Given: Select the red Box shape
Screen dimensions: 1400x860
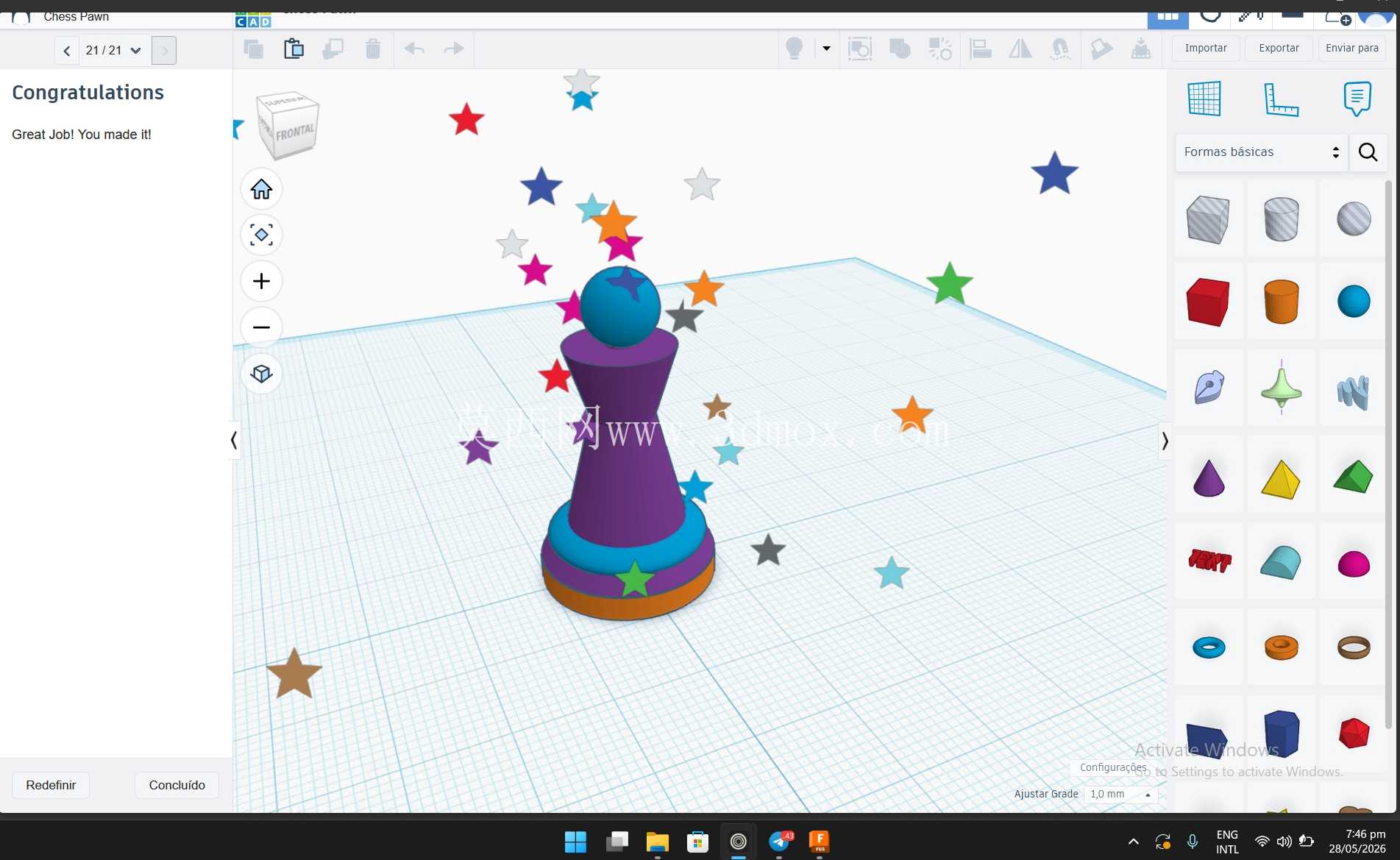Looking at the screenshot, I should (1208, 302).
